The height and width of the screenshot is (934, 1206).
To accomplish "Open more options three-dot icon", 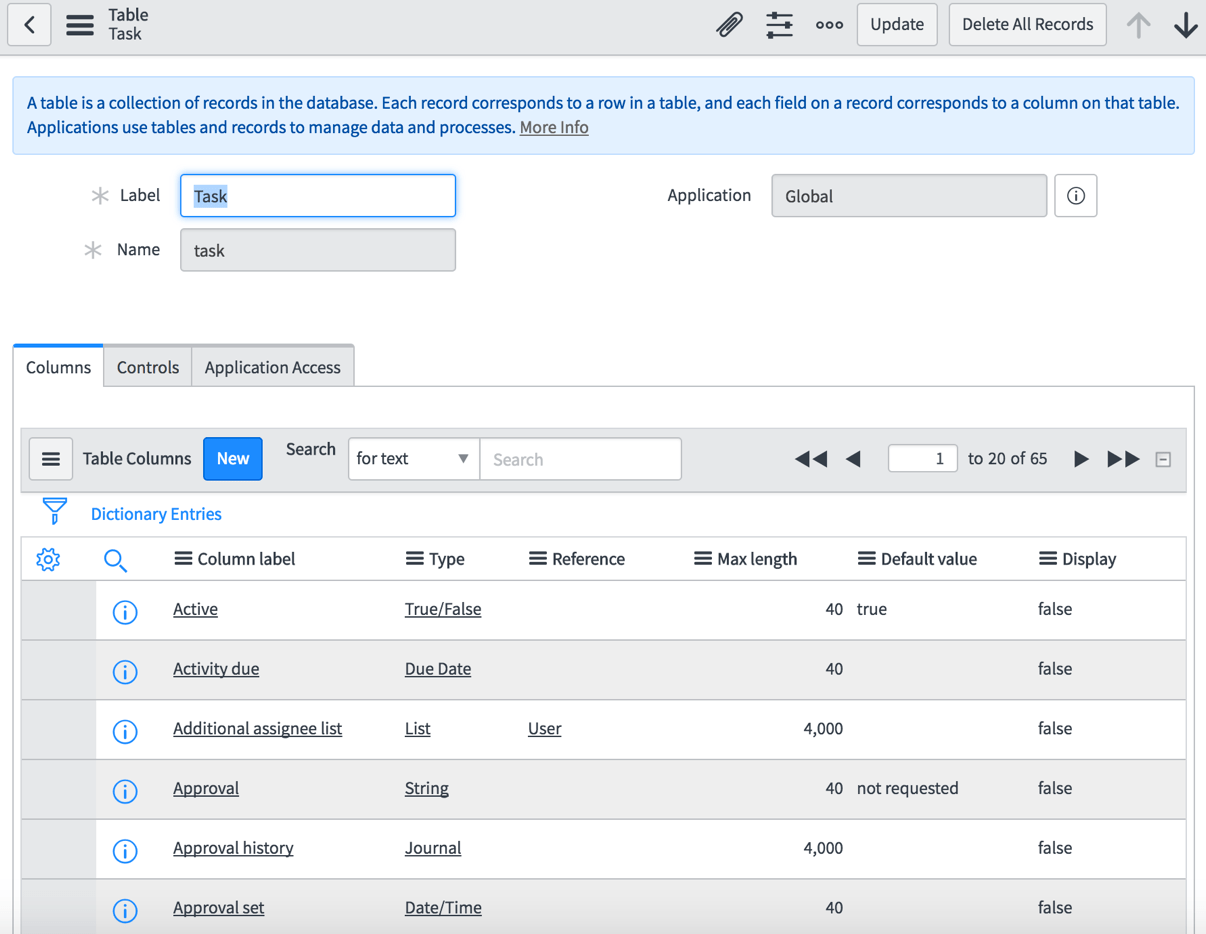I will [829, 24].
